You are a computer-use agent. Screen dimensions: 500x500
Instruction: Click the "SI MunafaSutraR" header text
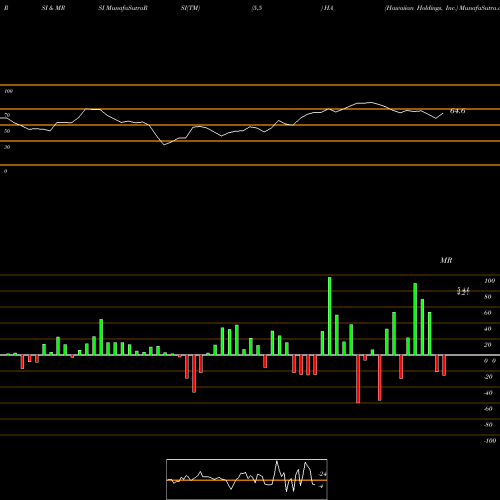[123, 8]
